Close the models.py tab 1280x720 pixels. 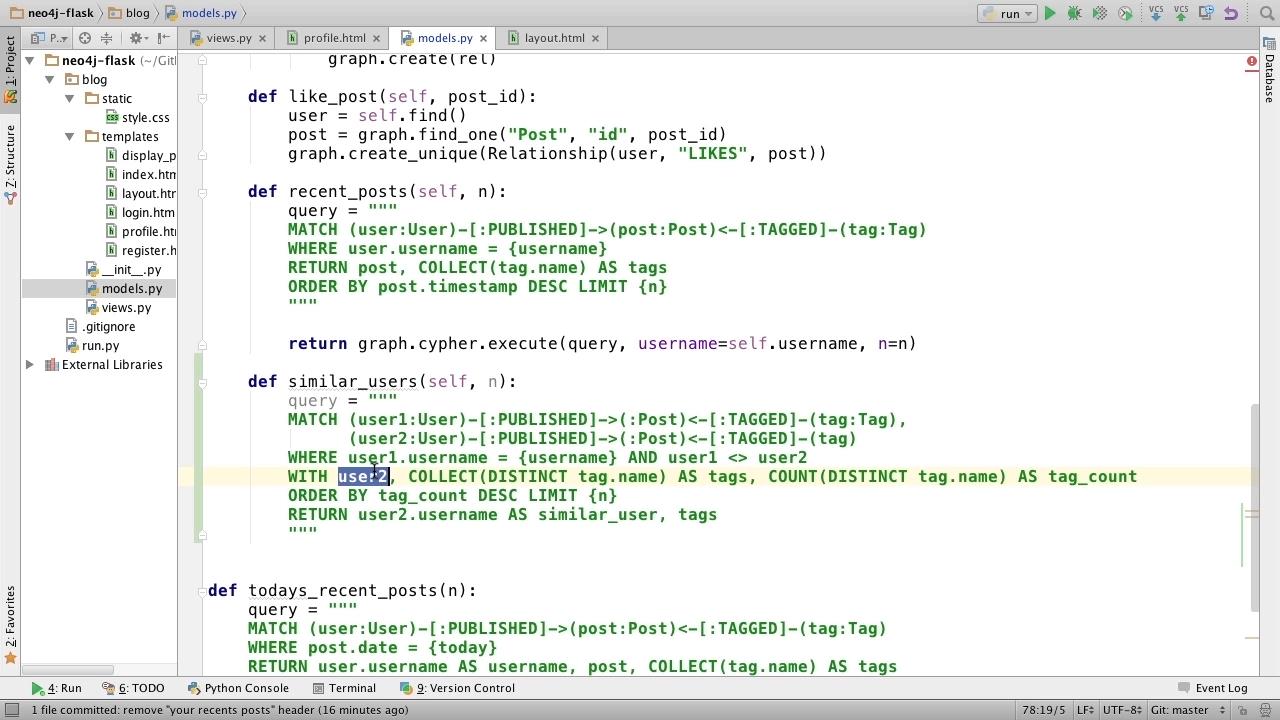[483, 38]
